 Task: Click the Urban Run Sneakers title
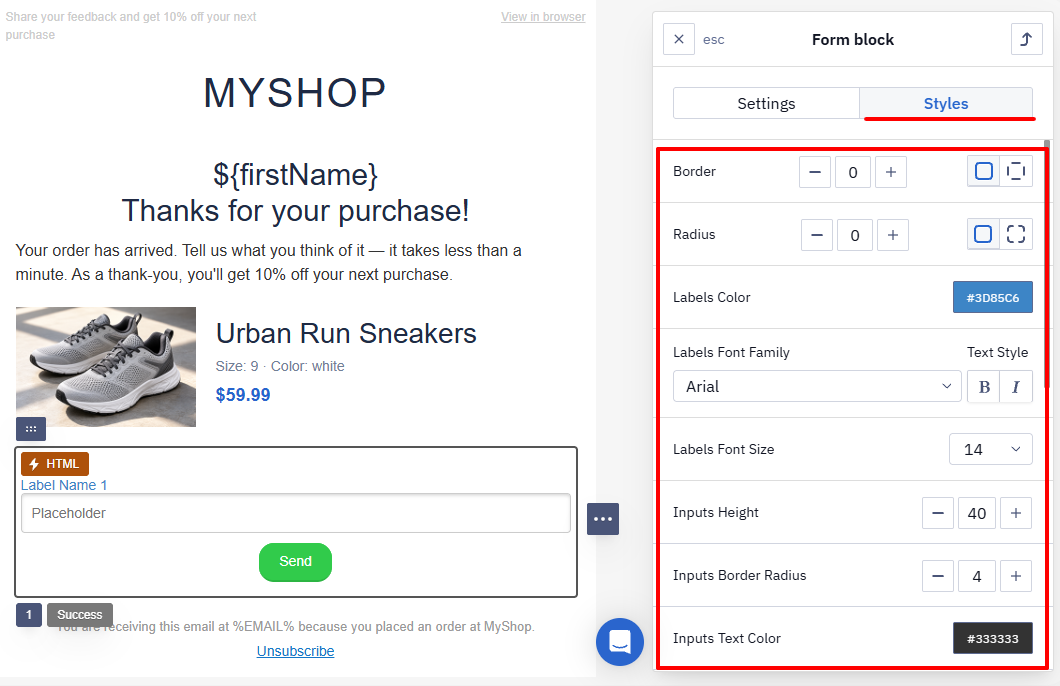click(346, 333)
